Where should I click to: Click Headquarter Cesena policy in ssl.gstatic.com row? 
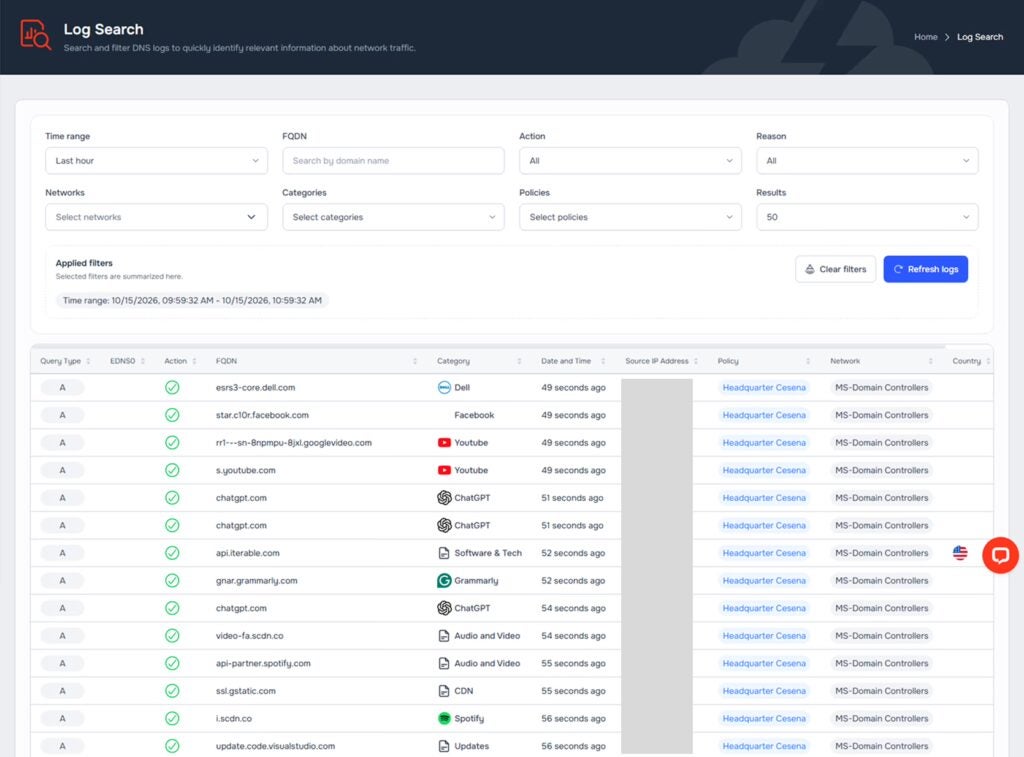tap(763, 691)
